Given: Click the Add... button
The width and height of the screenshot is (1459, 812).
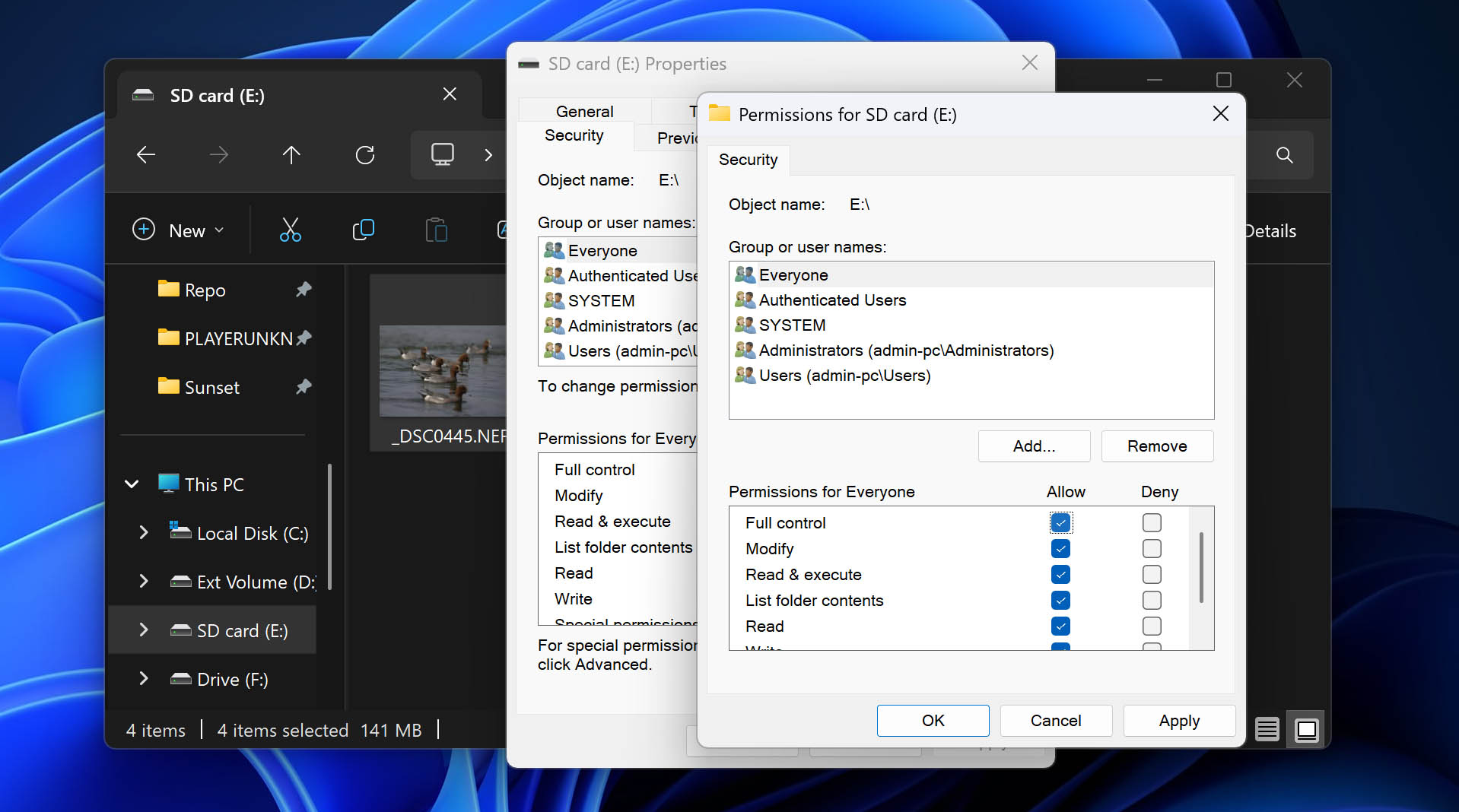Looking at the screenshot, I should (1034, 446).
